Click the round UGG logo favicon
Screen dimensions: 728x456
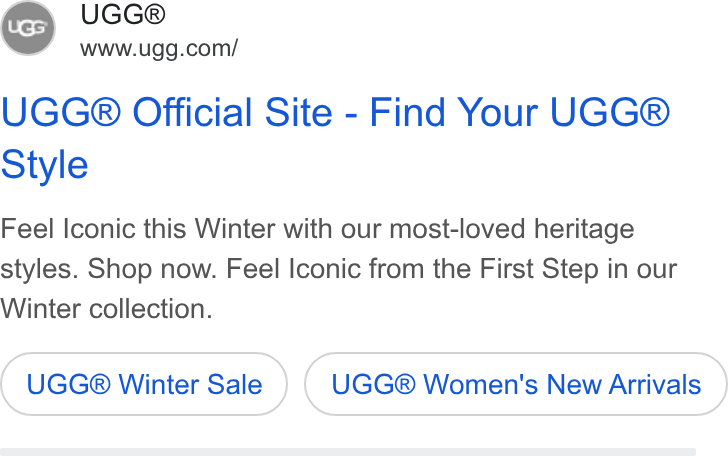click(x=28, y=28)
